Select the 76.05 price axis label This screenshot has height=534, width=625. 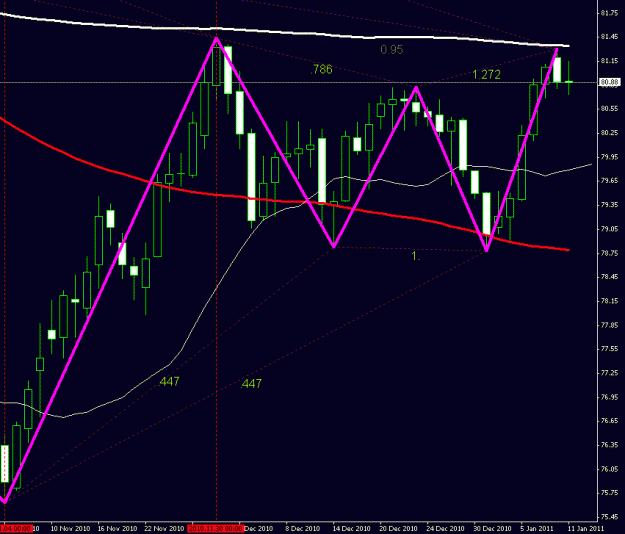[x=609, y=469]
